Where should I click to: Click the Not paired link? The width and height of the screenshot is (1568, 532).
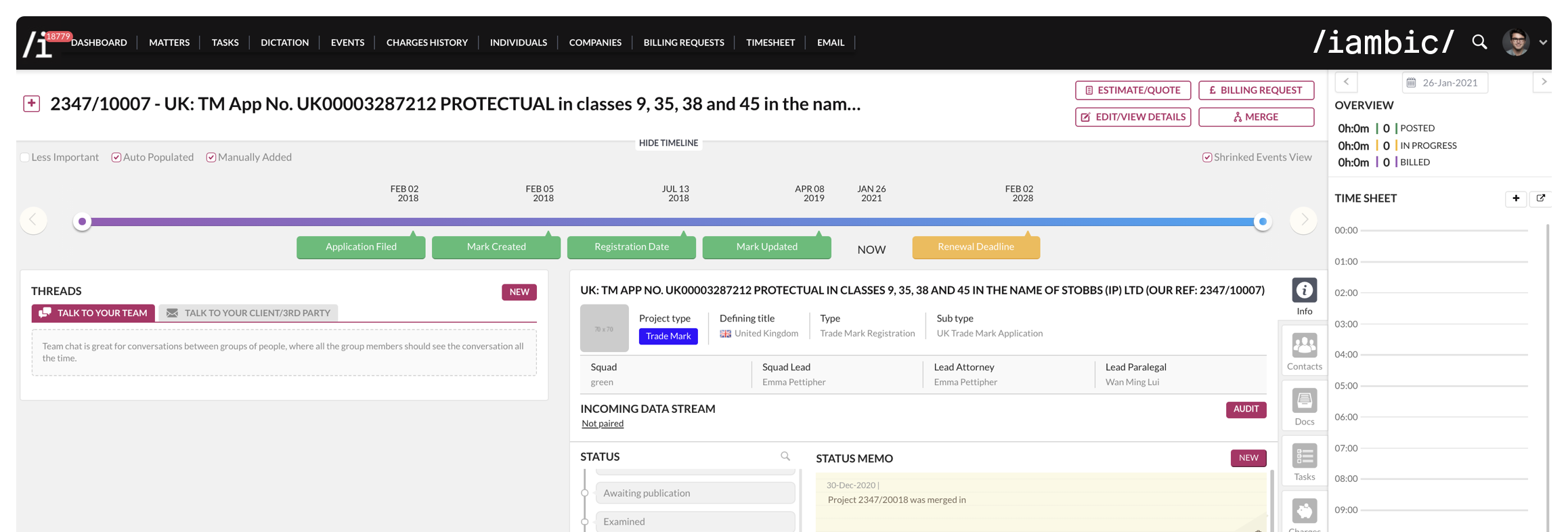603,424
